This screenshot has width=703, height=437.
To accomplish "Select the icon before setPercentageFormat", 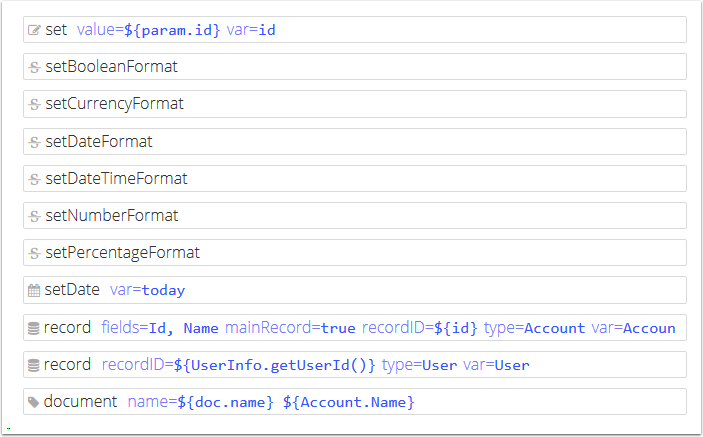I will pos(34,253).
